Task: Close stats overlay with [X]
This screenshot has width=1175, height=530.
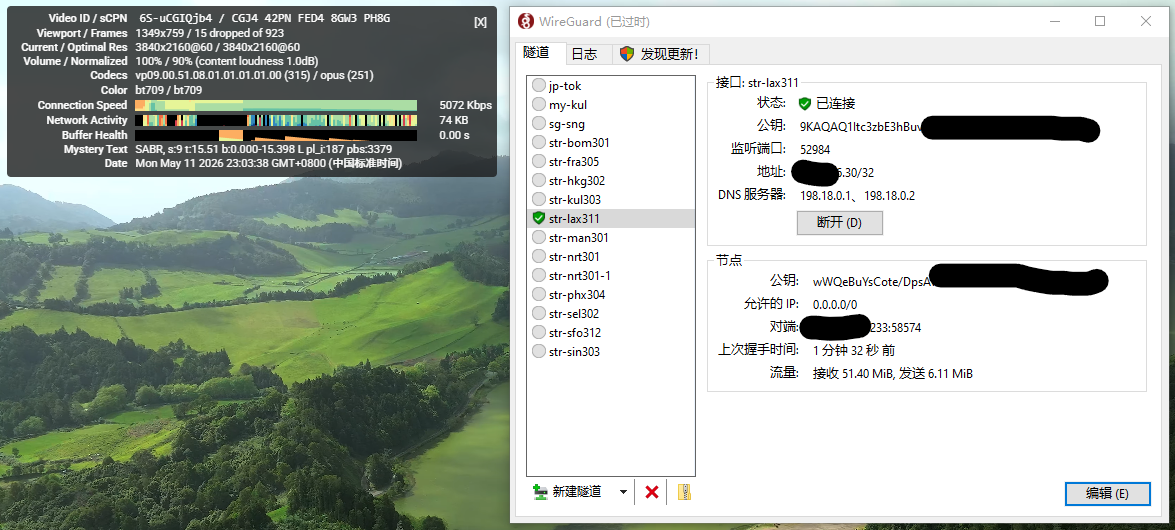Action: [480, 22]
